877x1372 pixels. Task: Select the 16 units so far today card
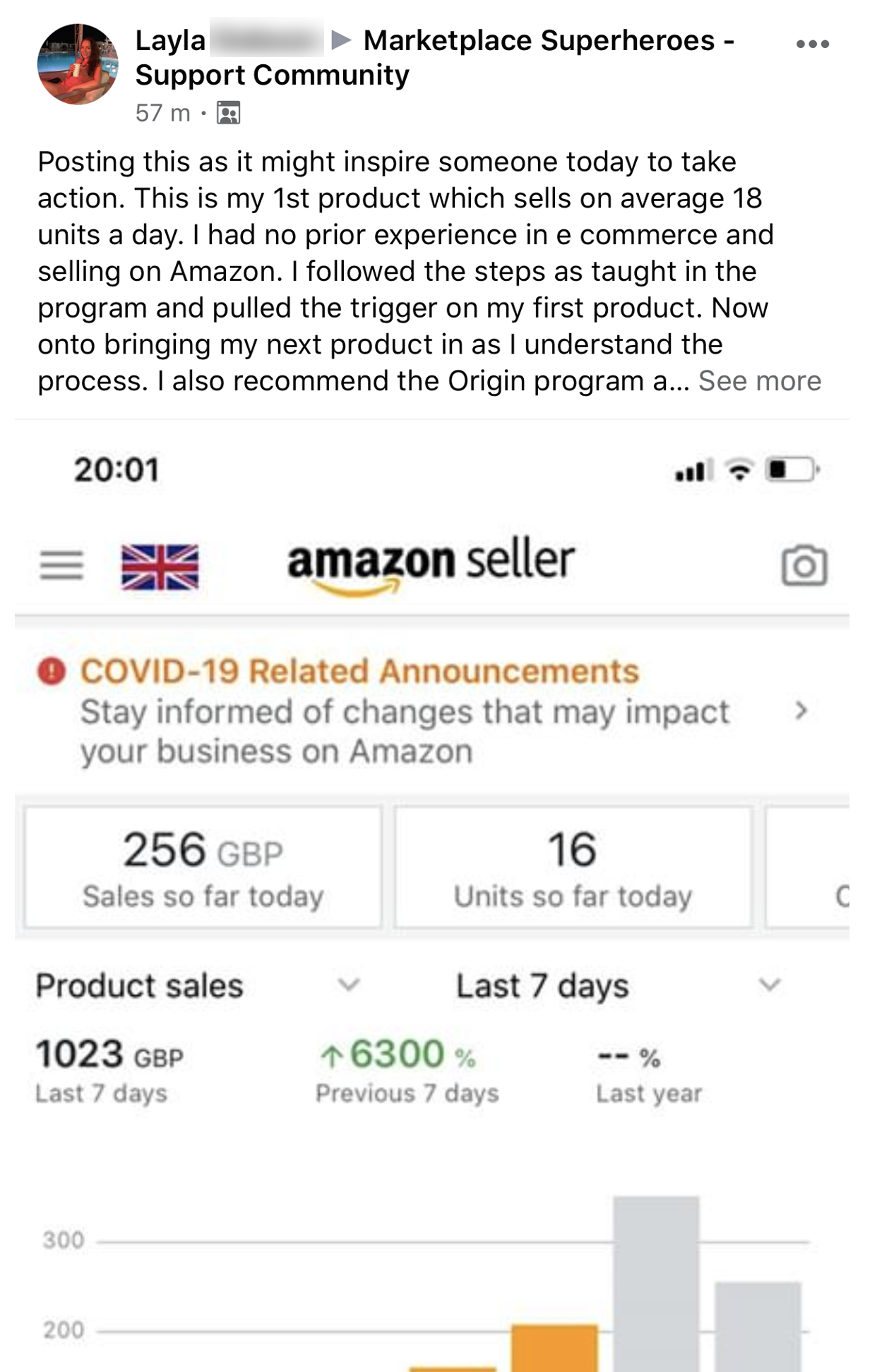tap(573, 867)
